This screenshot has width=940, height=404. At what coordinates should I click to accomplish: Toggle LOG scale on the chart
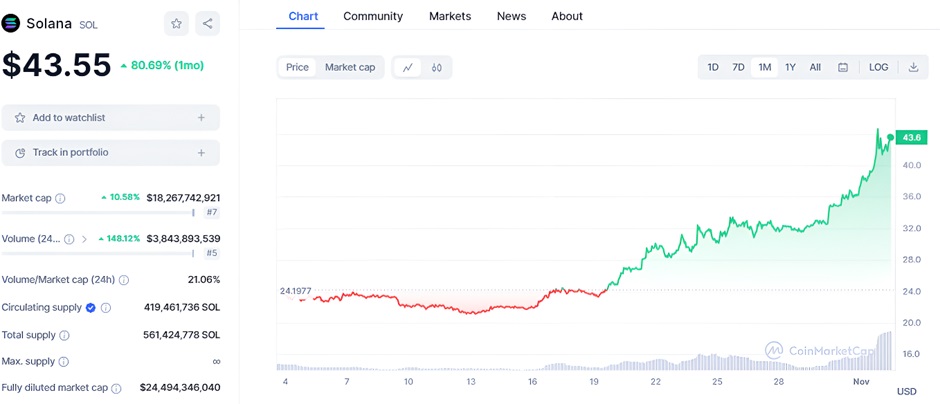pyautogui.click(x=878, y=67)
